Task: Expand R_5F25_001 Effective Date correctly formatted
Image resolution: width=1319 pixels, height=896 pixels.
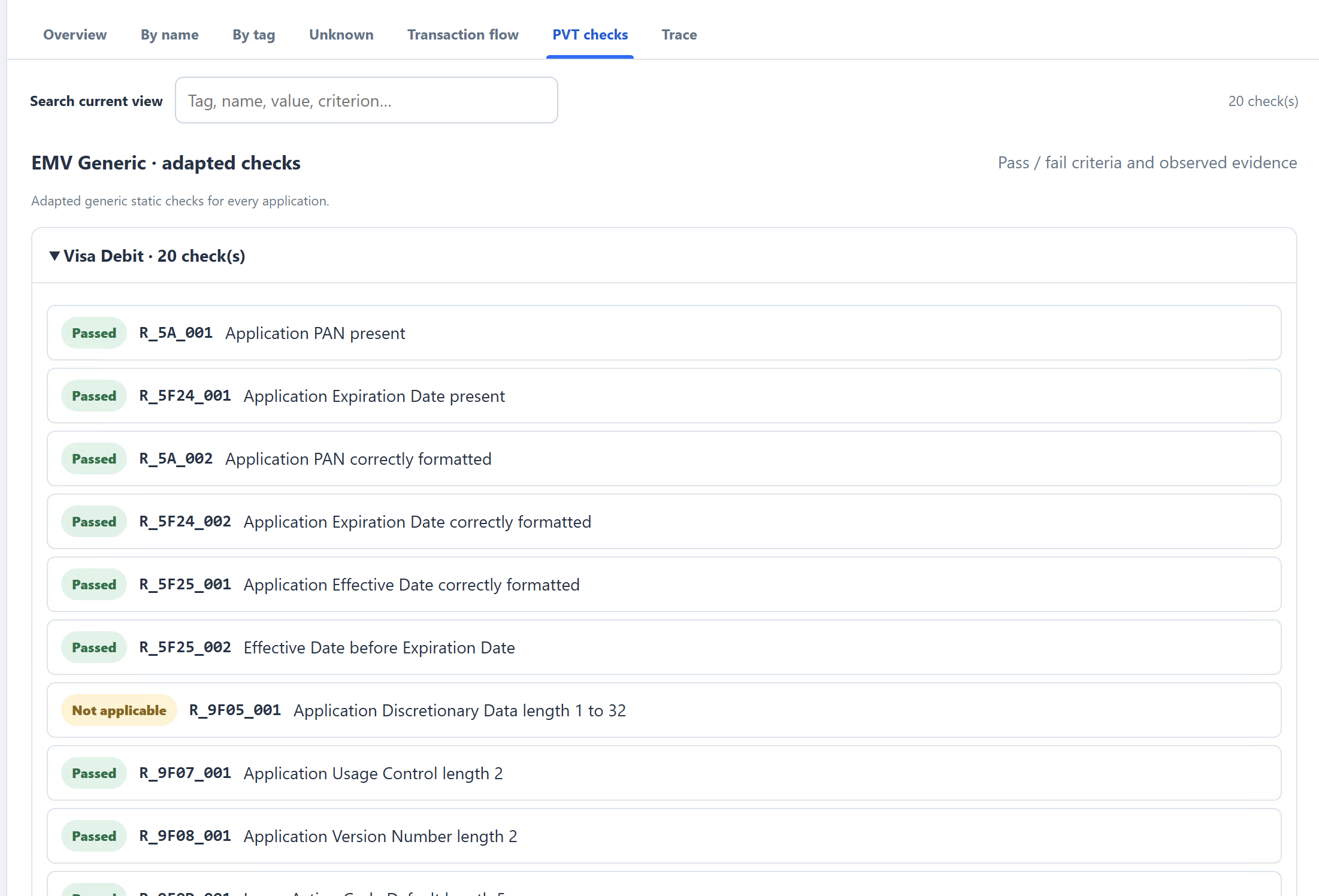Action: point(664,585)
